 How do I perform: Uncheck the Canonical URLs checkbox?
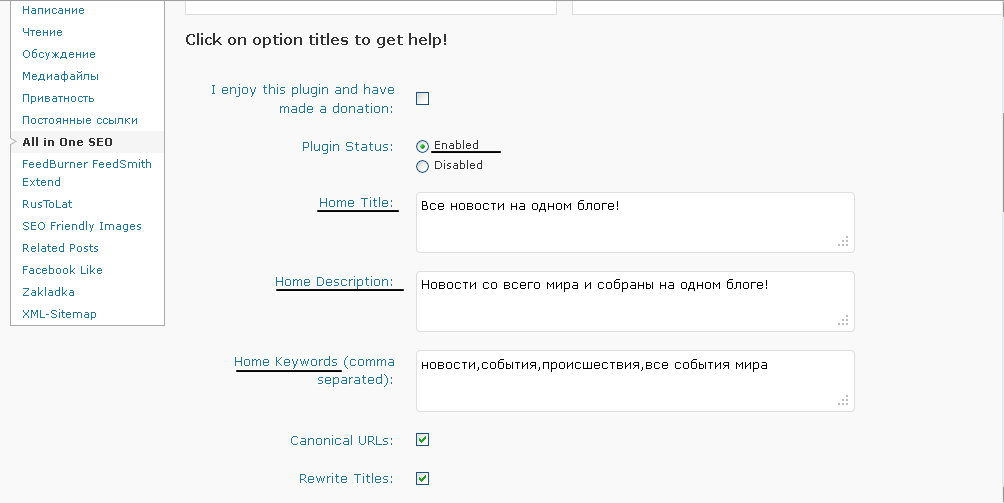click(423, 440)
